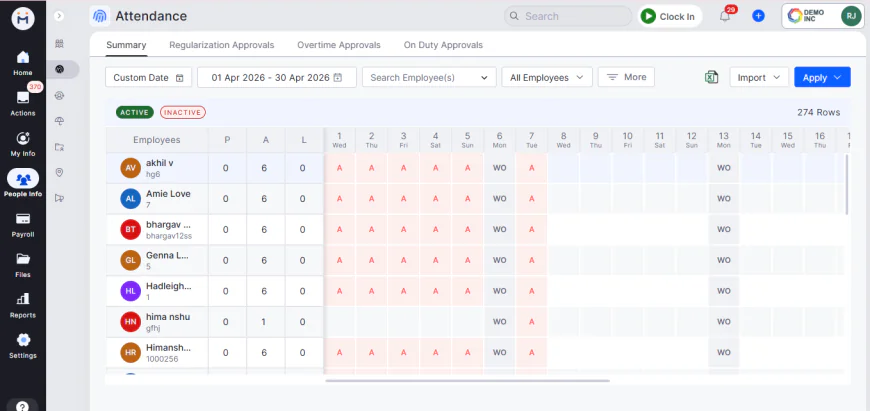Expand the Import dropdown

coord(759,77)
